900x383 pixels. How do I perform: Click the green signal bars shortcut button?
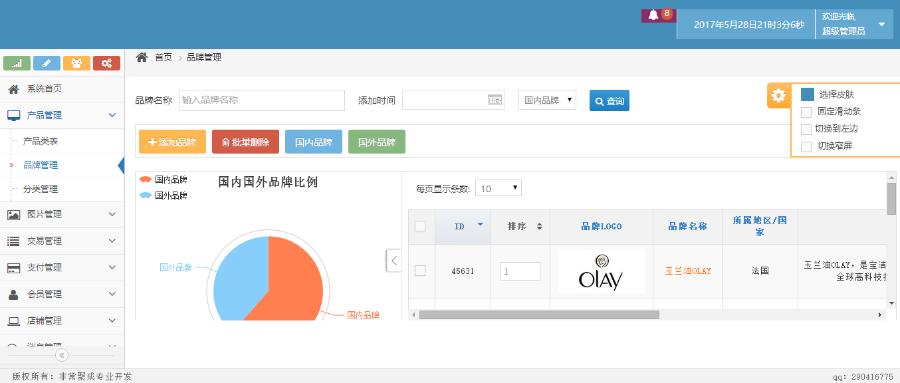(x=17, y=63)
